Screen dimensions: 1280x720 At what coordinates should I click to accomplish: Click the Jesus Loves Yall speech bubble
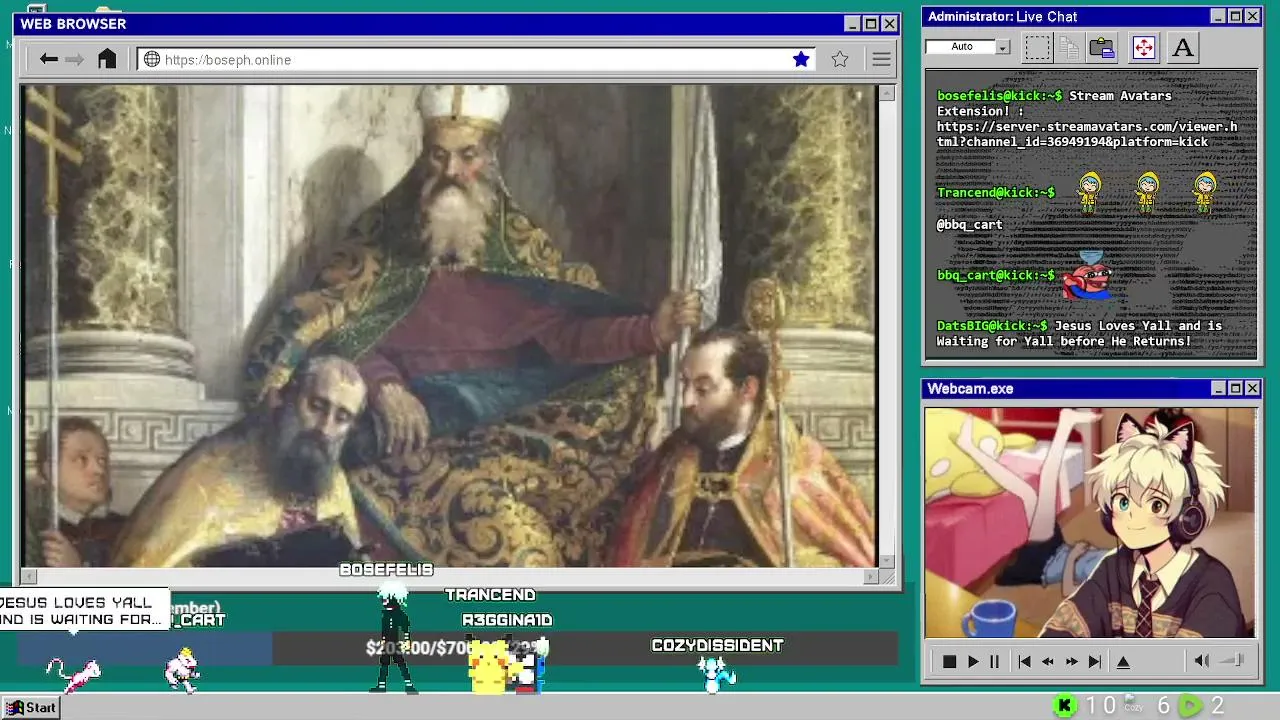(82, 611)
